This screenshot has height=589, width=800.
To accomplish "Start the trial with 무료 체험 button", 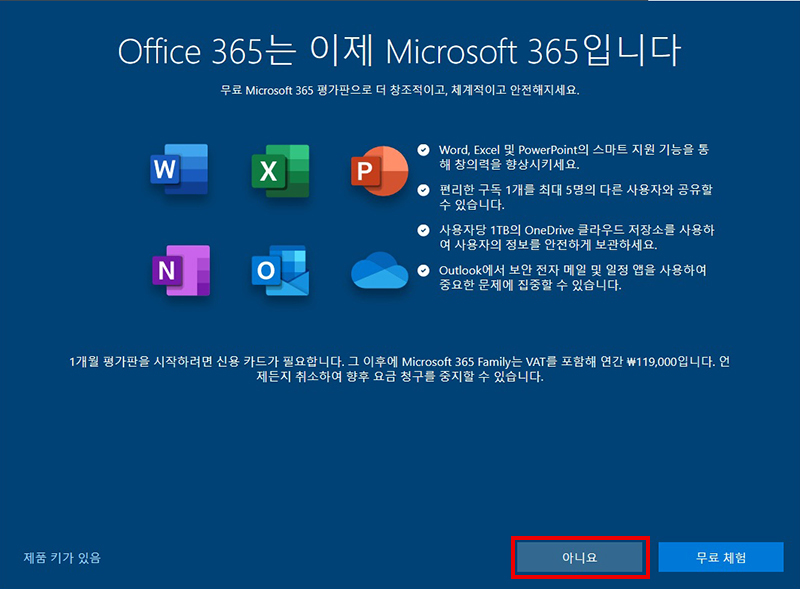I will click(x=721, y=557).
